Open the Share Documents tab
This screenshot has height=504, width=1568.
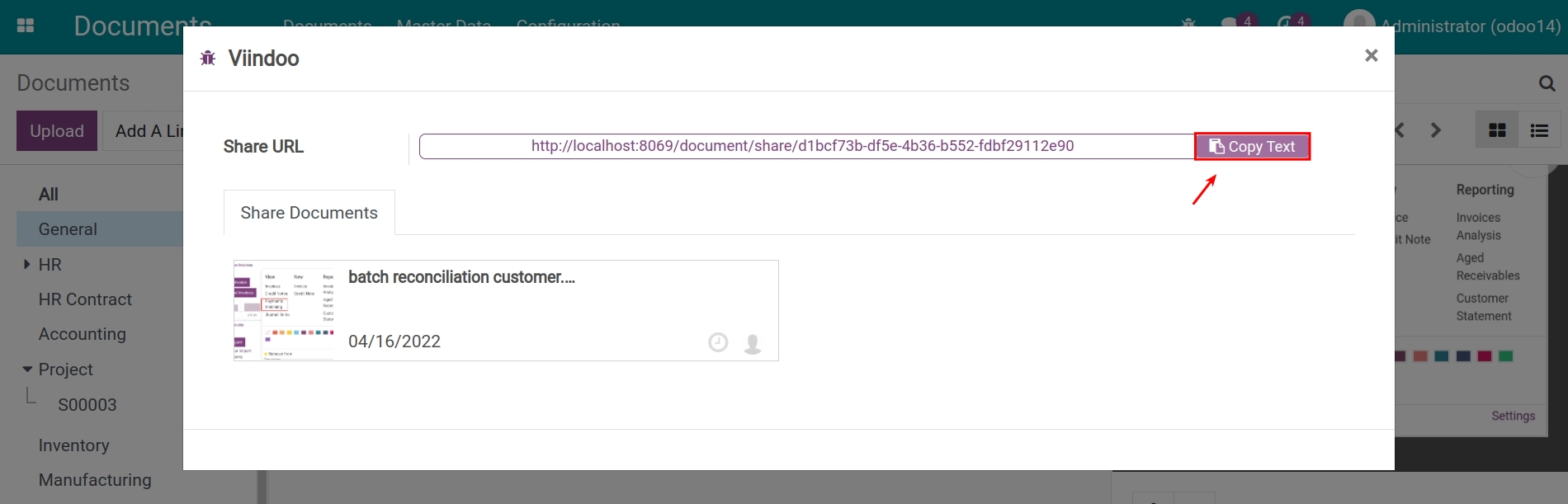point(309,213)
